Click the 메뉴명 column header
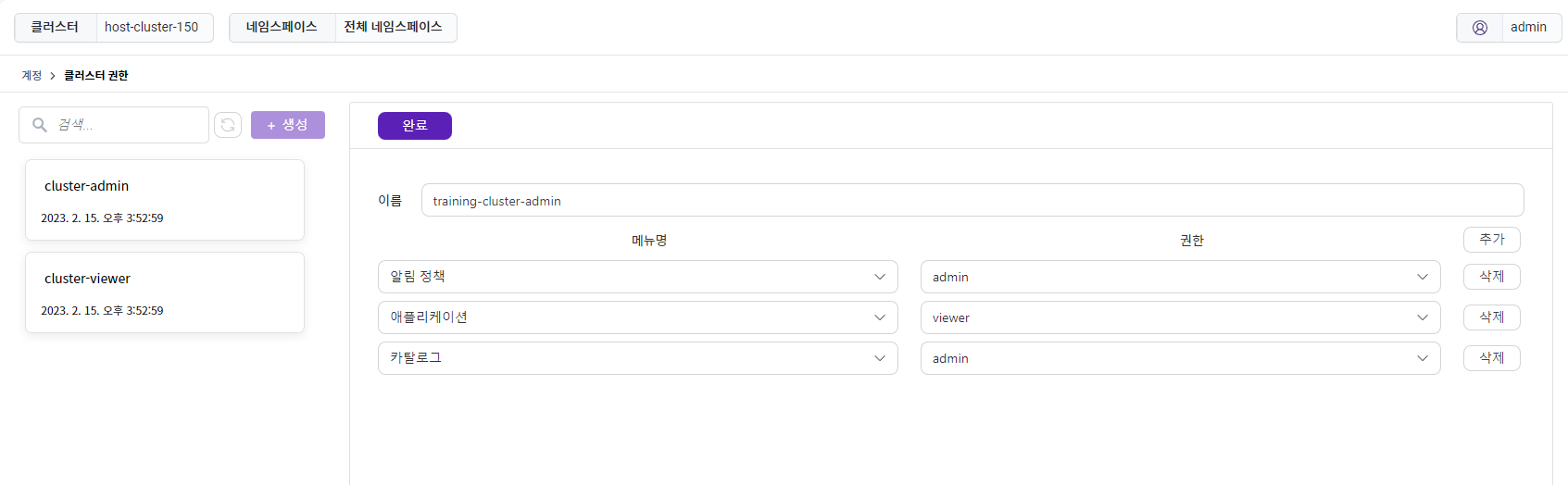 coord(649,241)
